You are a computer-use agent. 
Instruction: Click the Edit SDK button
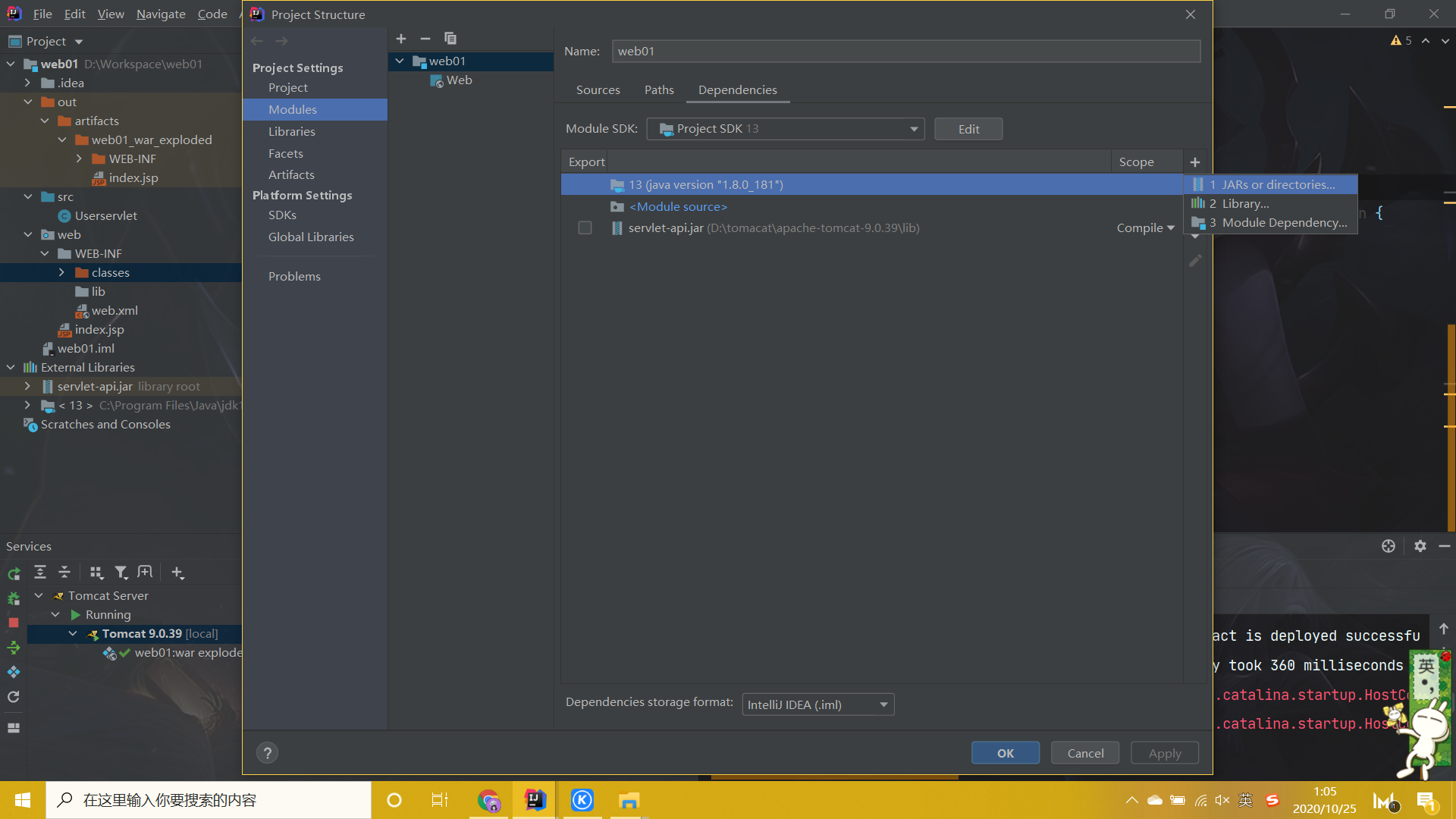point(968,129)
